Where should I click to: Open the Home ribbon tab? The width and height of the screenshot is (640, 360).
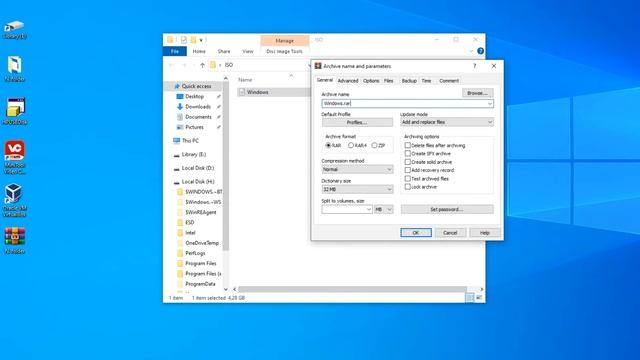point(199,51)
